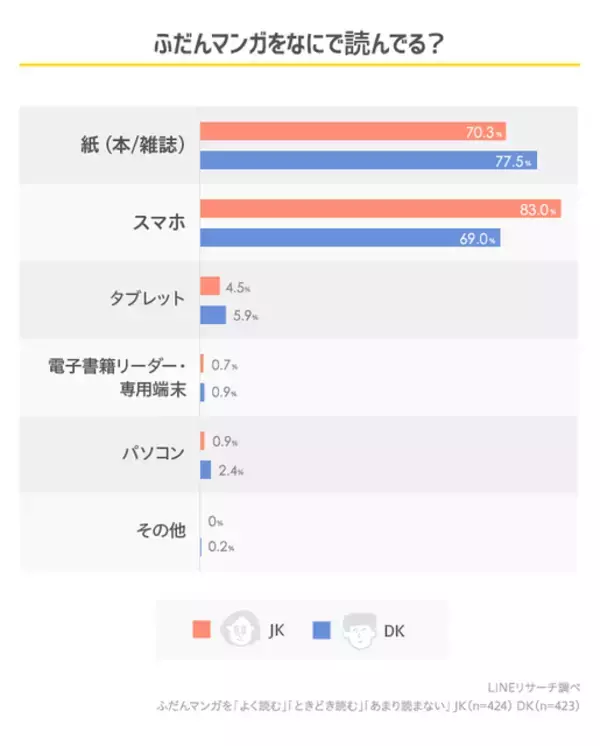Click the orange スマホ bar showing 83.0%
Image resolution: width=600 pixels, height=746 pixels.
[x=380, y=209]
